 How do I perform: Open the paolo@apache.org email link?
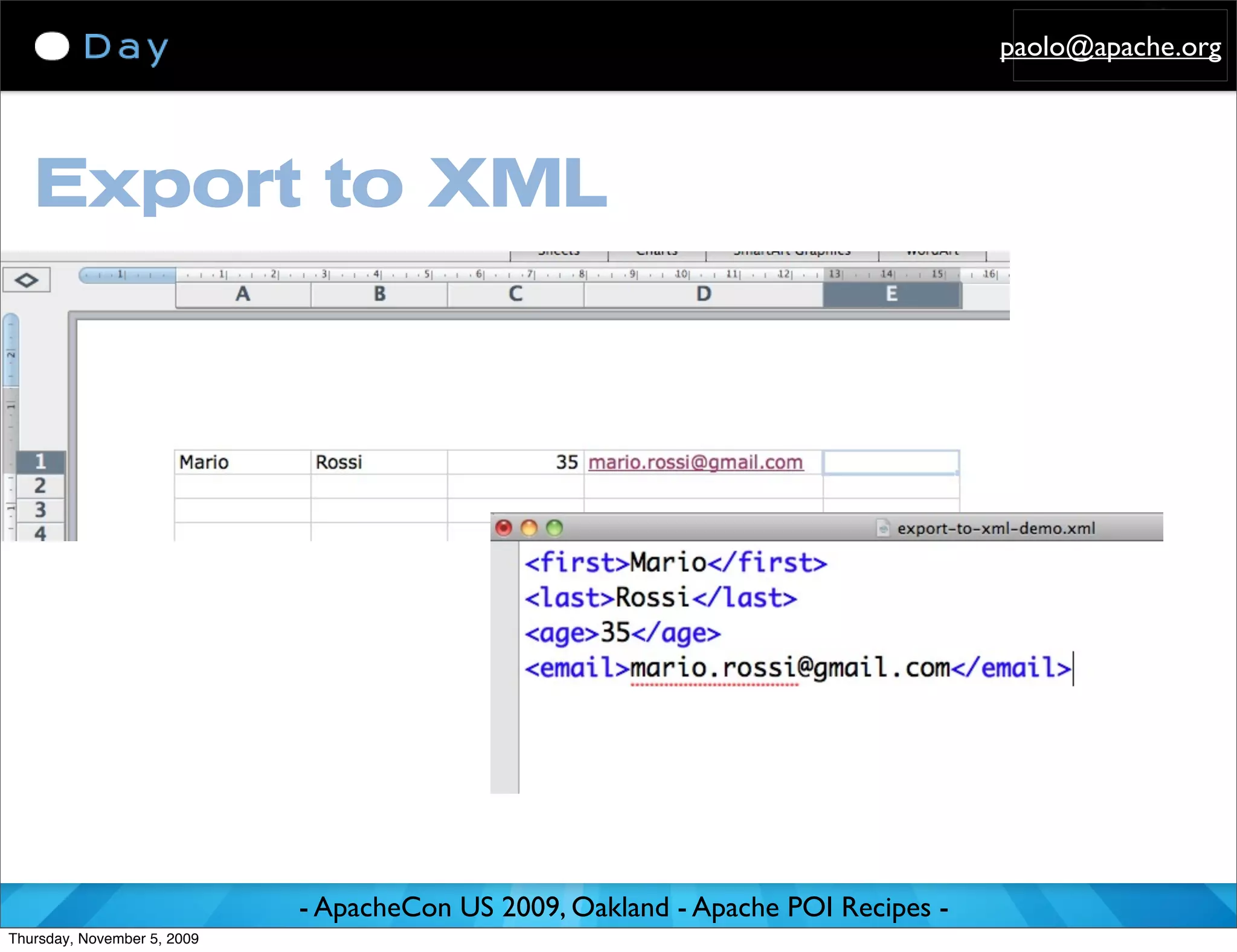point(1110,47)
